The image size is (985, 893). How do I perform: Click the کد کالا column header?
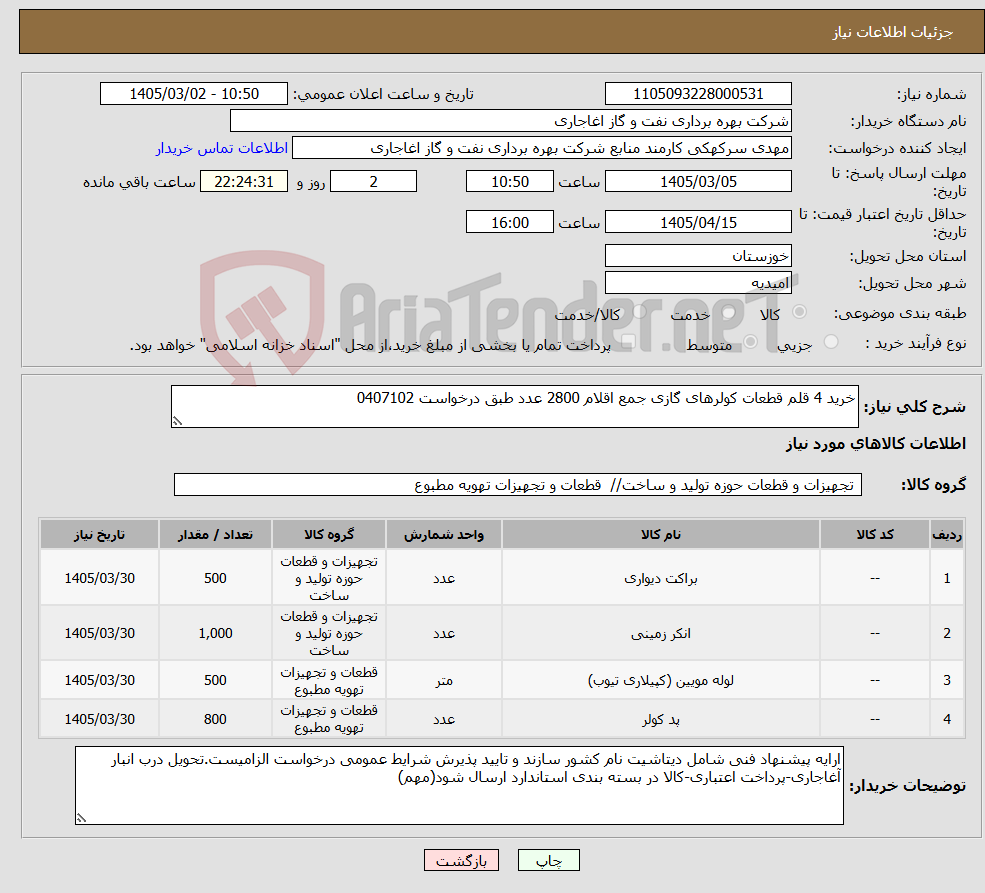pyautogui.click(x=874, y=534)
